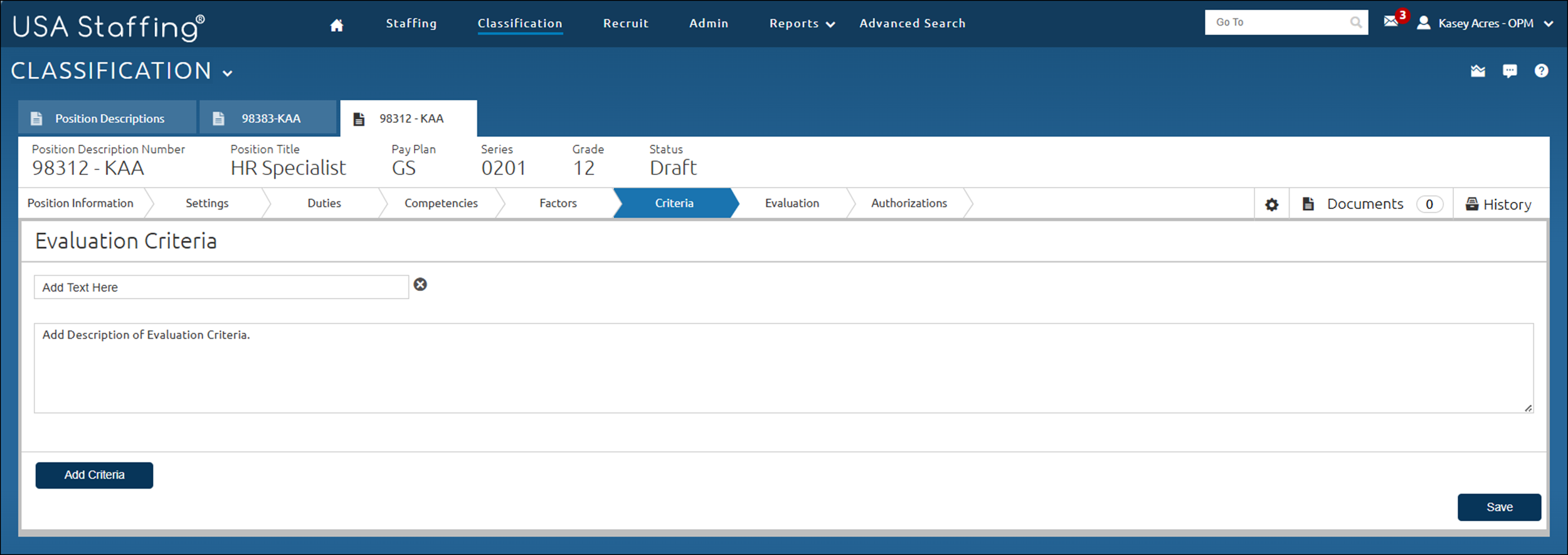Click the Draft status value
The height and width of the screenshot is (555, 1568).
[x=673, y=168]
